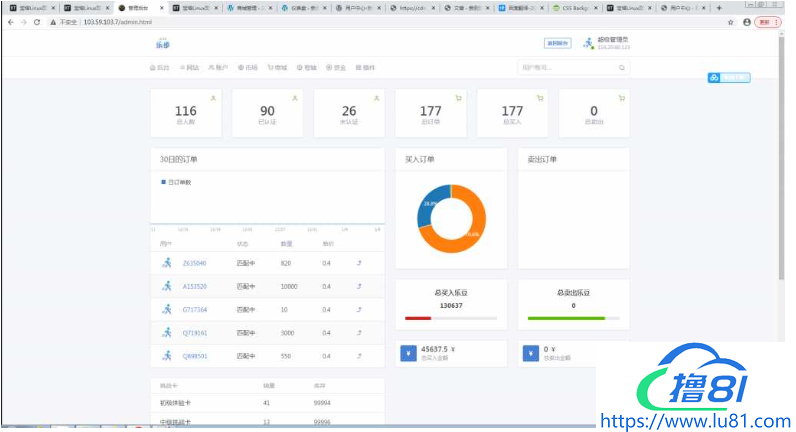
Task: Open user link G717364
Action: point(194,309)
